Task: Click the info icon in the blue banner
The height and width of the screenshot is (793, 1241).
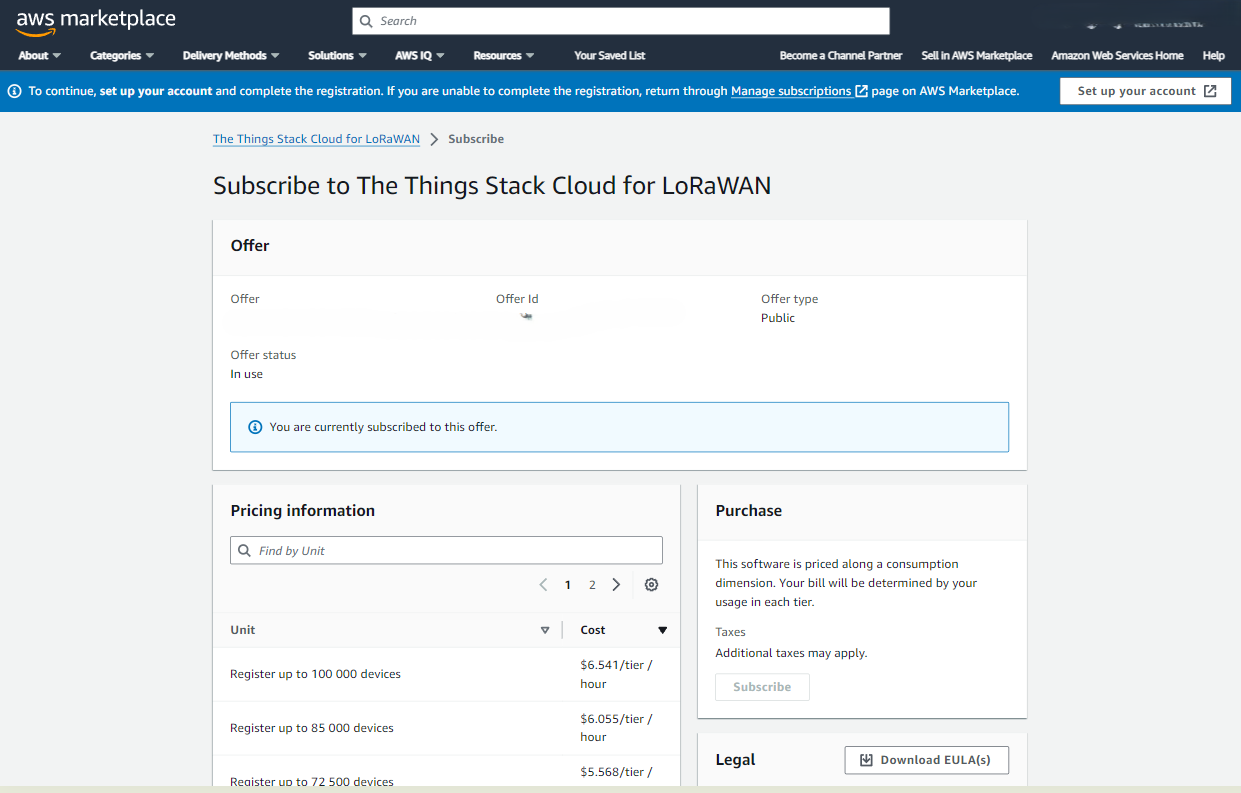Action: pos(14,91)
